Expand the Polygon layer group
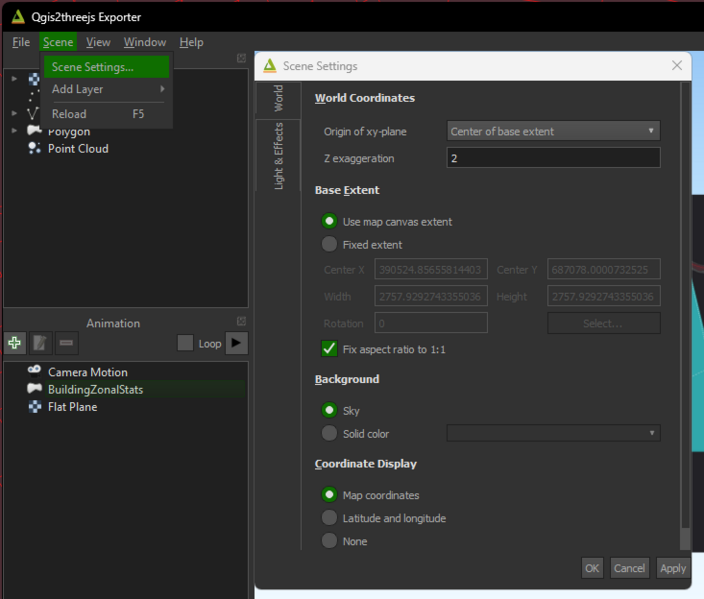Image resolution: width=704 pixels, height=599 pixels. pos(14,131)
